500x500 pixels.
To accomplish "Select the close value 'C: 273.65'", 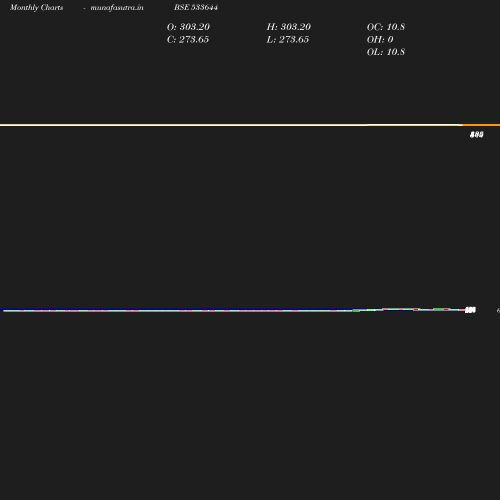I will 188,40.
